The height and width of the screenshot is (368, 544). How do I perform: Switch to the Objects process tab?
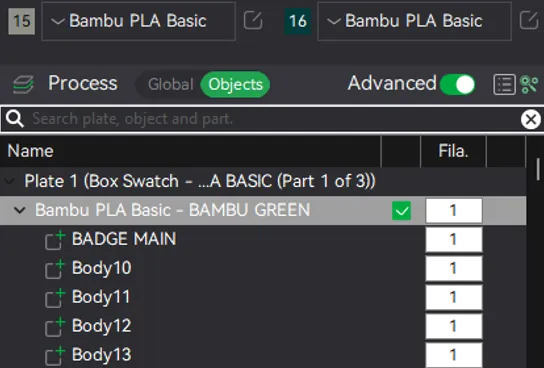click(x=235, y=84)
